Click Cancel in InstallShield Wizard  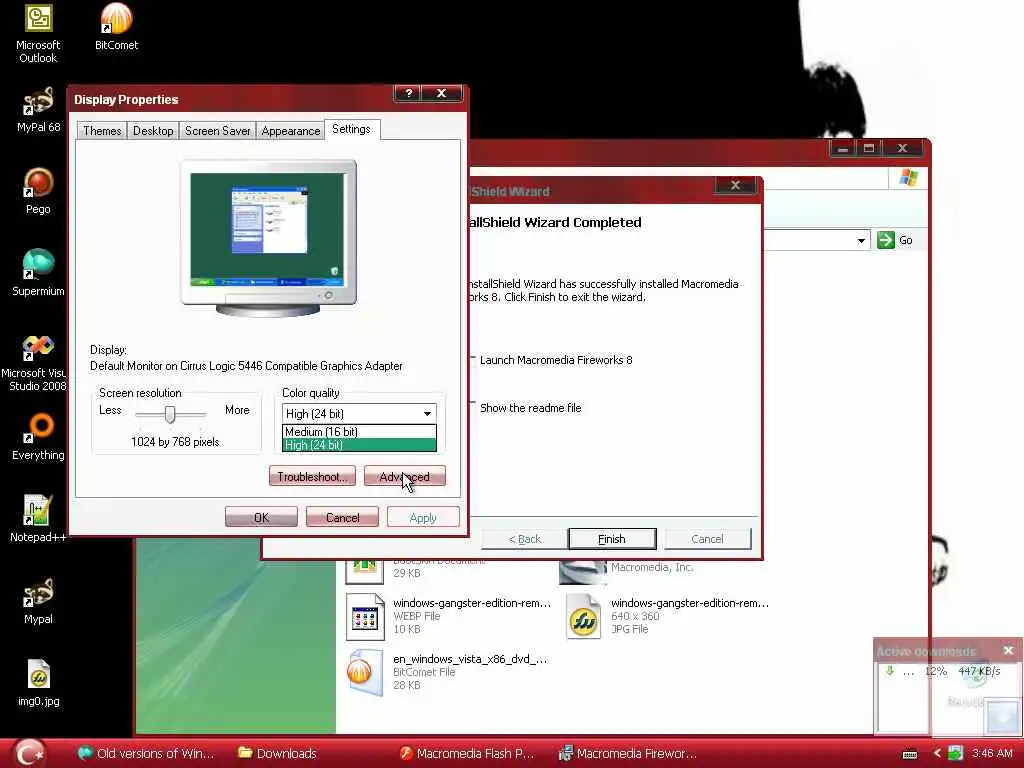coord(707,539)
